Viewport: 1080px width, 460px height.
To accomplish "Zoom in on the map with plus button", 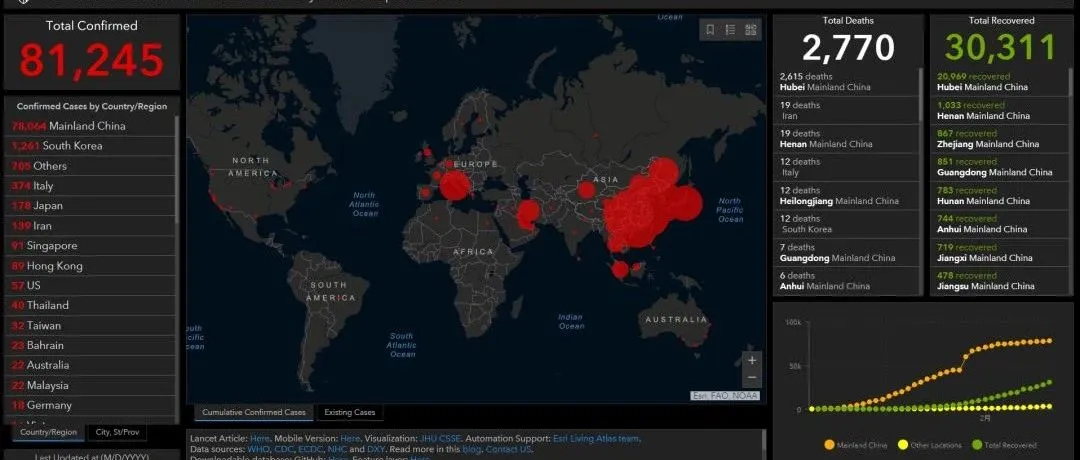I will (x=752, y=360).
